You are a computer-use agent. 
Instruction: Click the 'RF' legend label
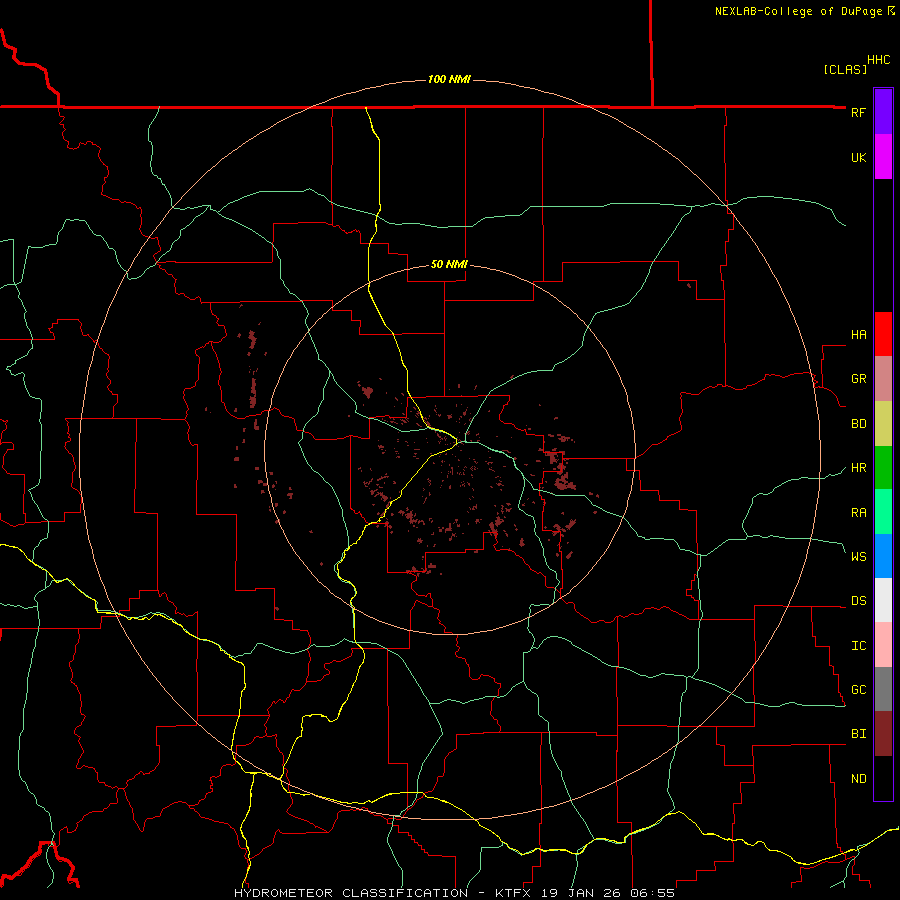pos(858,112)
